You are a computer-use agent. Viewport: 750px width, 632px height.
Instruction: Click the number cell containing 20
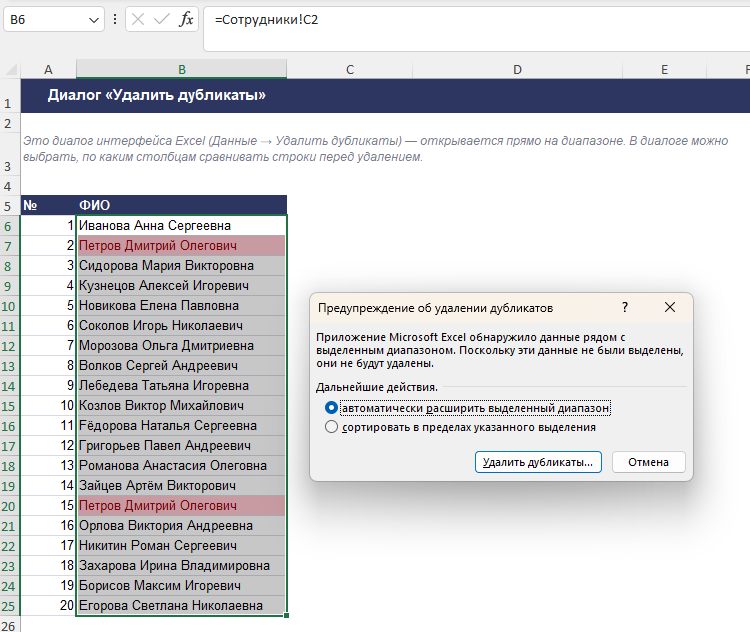(48, 606)
